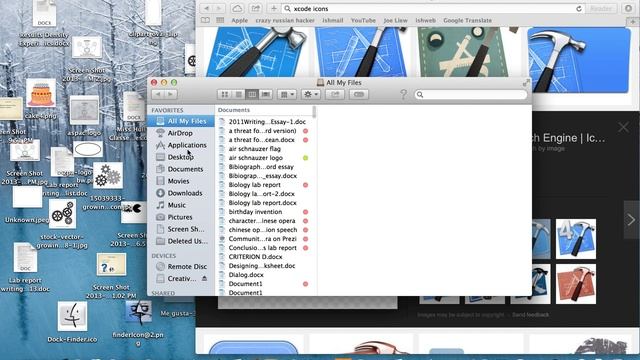Image resolution: width=640 pixels, height=360 pixels.
Task: Open Applications in Finder sidebar
Action: pyautogui.click(x=181, y=145)
